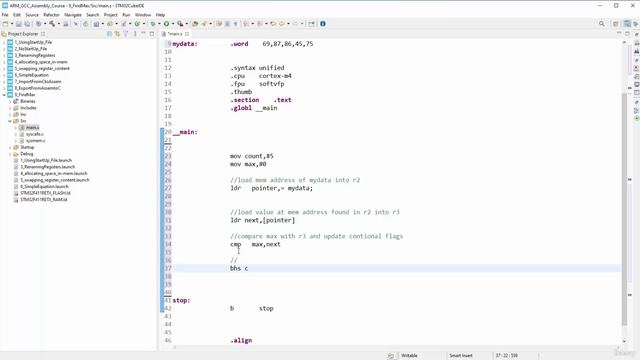
Task: Open the Build hammer dropdown arrow
Action: (58, 24)
